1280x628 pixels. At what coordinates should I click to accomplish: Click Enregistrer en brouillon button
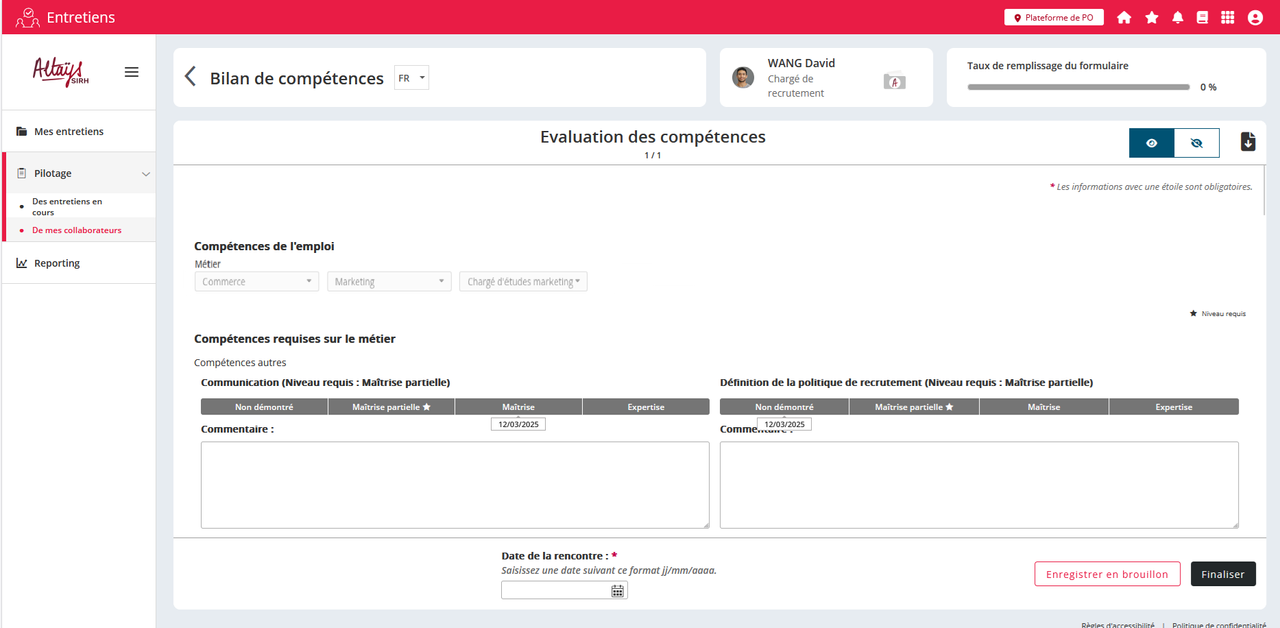click(x=1106, y=574)
